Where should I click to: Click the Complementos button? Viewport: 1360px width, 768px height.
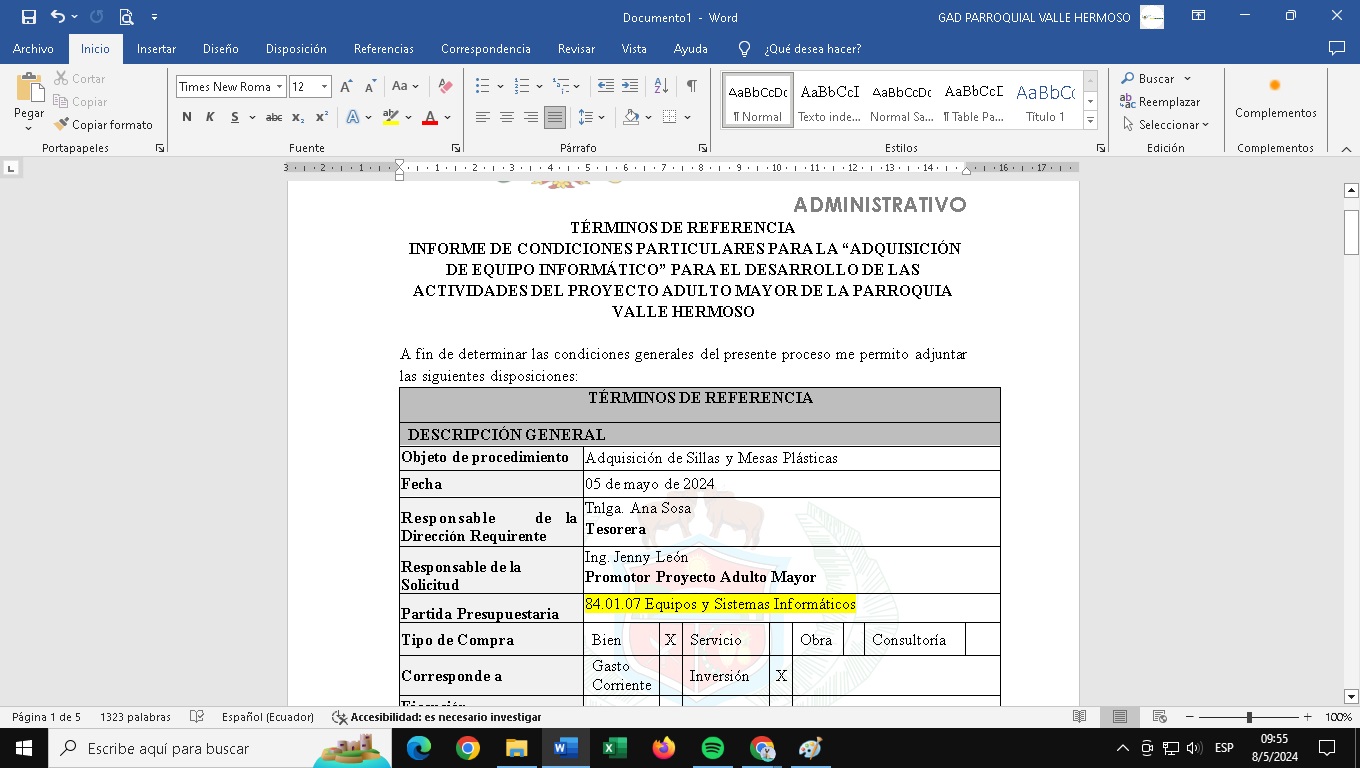(x=1275, y=98)
